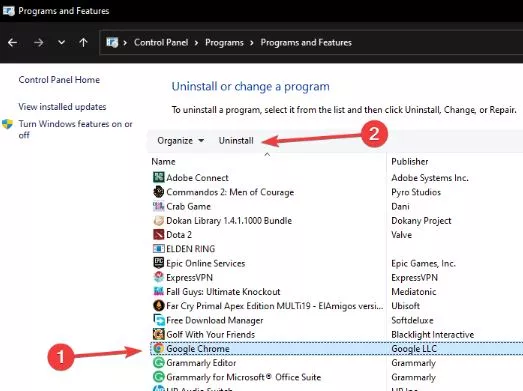523x391 pixels.
Task: Click the Mediatonic publisher cell
Action: [414, 292]
